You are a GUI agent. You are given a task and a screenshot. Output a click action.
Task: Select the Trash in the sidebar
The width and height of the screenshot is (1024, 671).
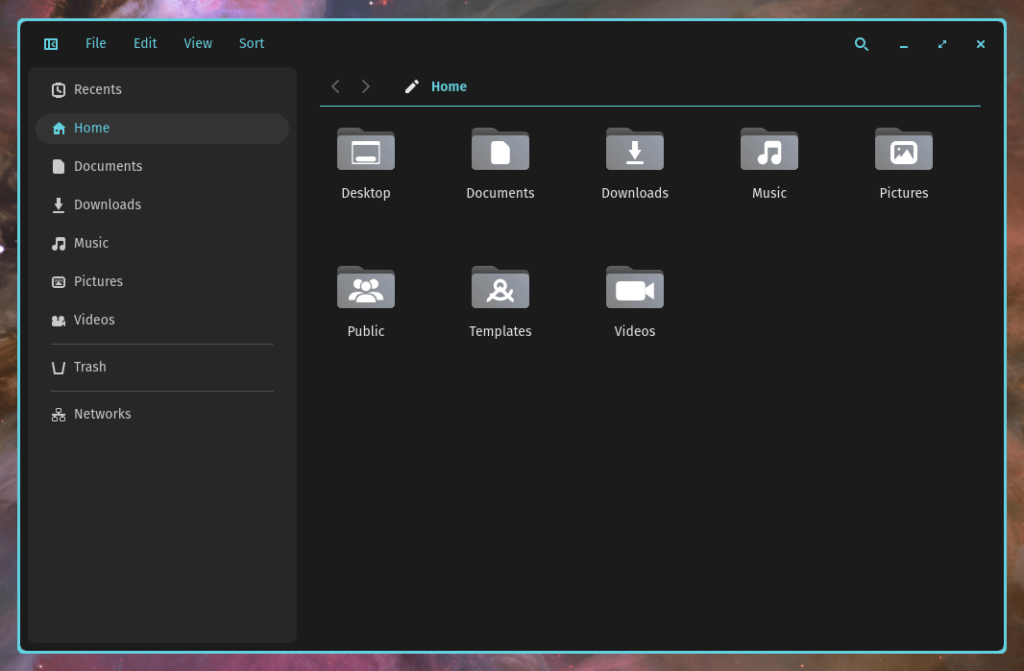91,367
